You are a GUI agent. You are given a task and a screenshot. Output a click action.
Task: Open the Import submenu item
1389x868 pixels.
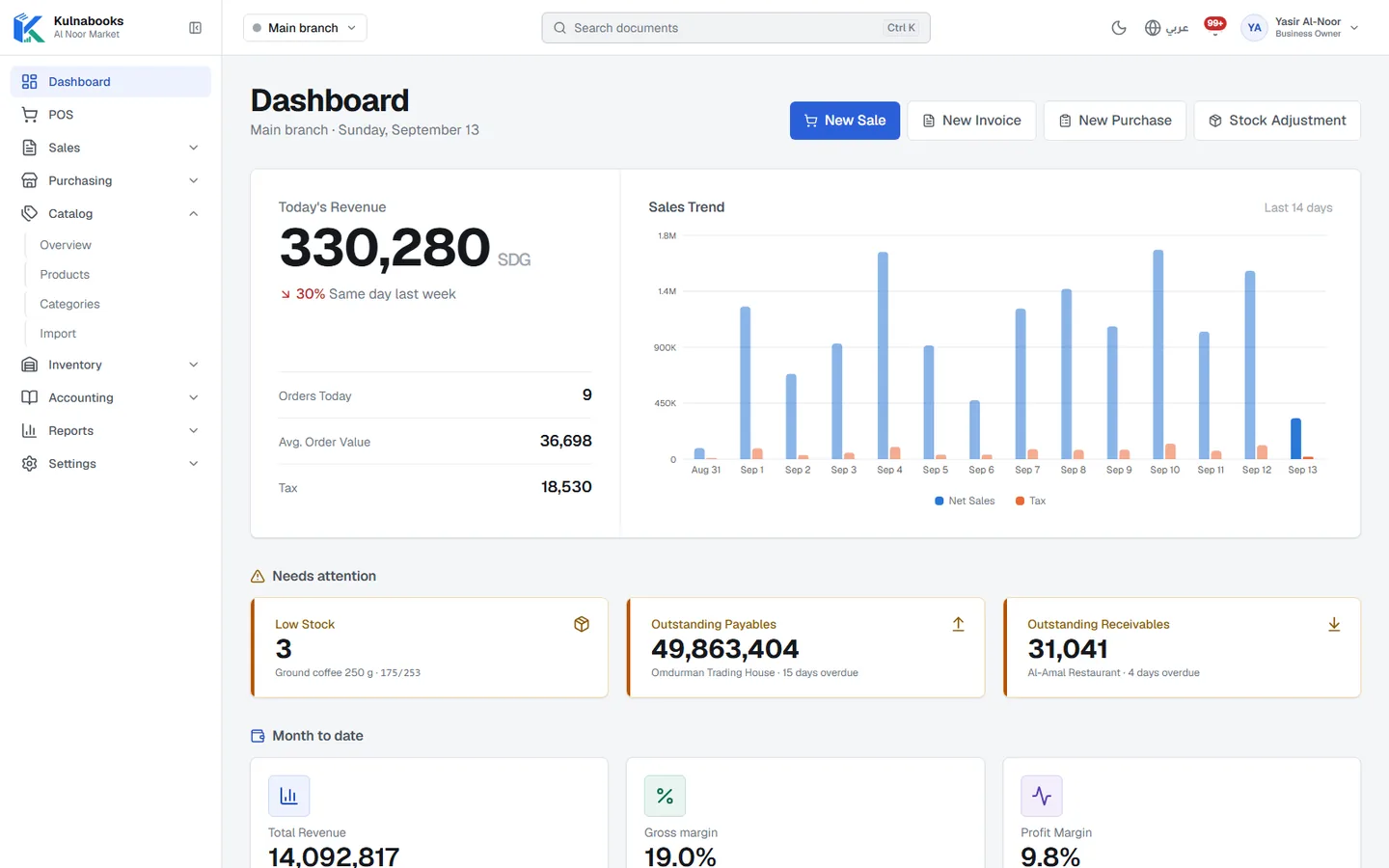point(58,334)
